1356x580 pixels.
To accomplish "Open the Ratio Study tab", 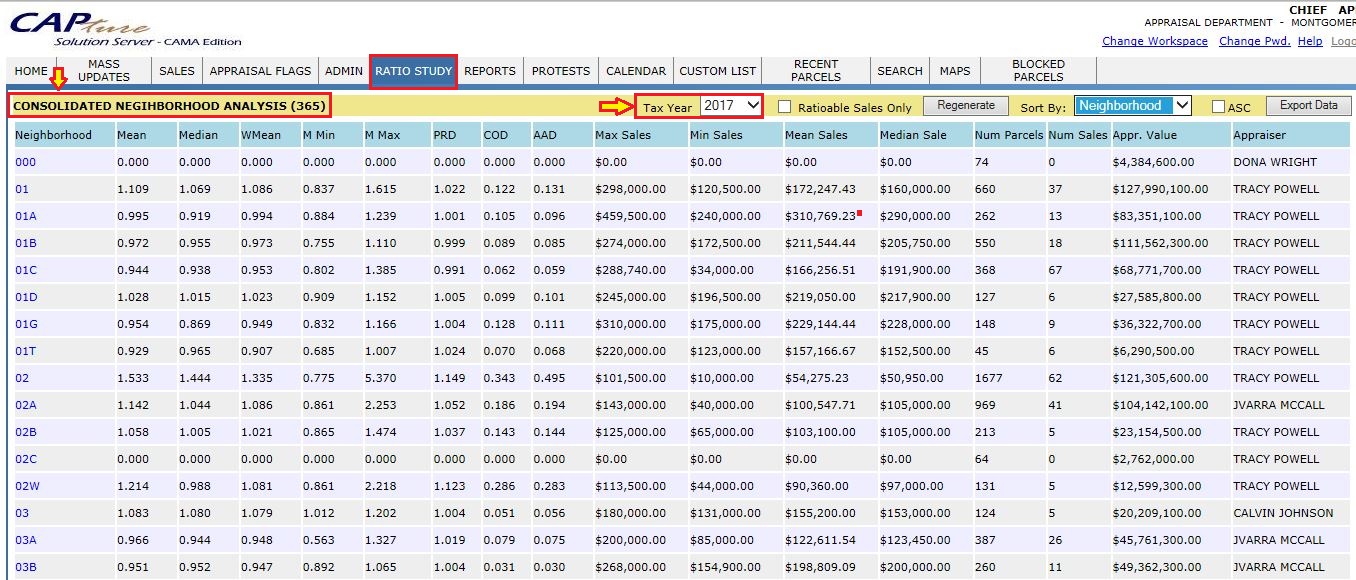I will click(x=413, y=71).
